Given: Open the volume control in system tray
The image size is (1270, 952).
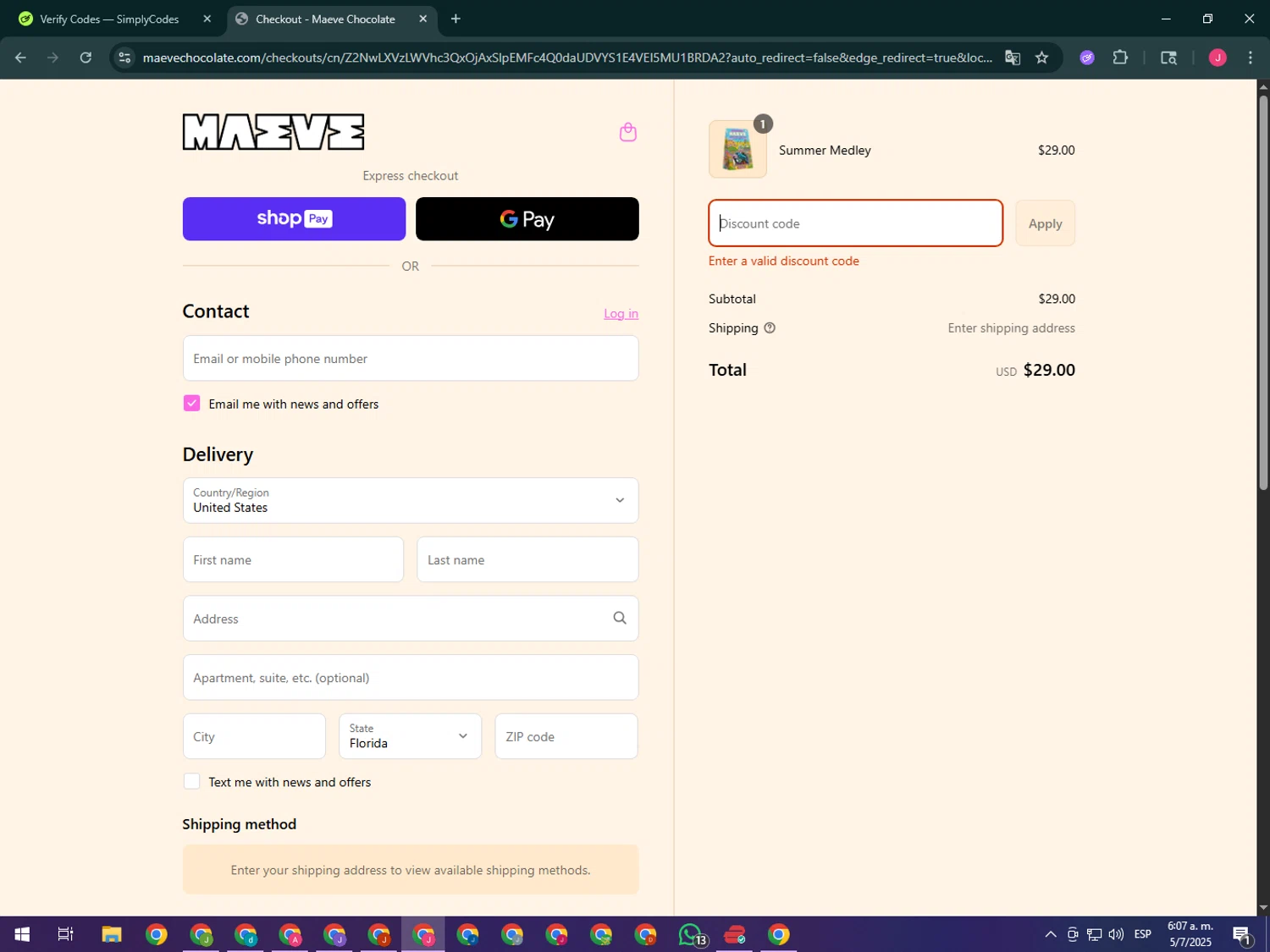Looking at the screenshot, I should click(1116, 934).
